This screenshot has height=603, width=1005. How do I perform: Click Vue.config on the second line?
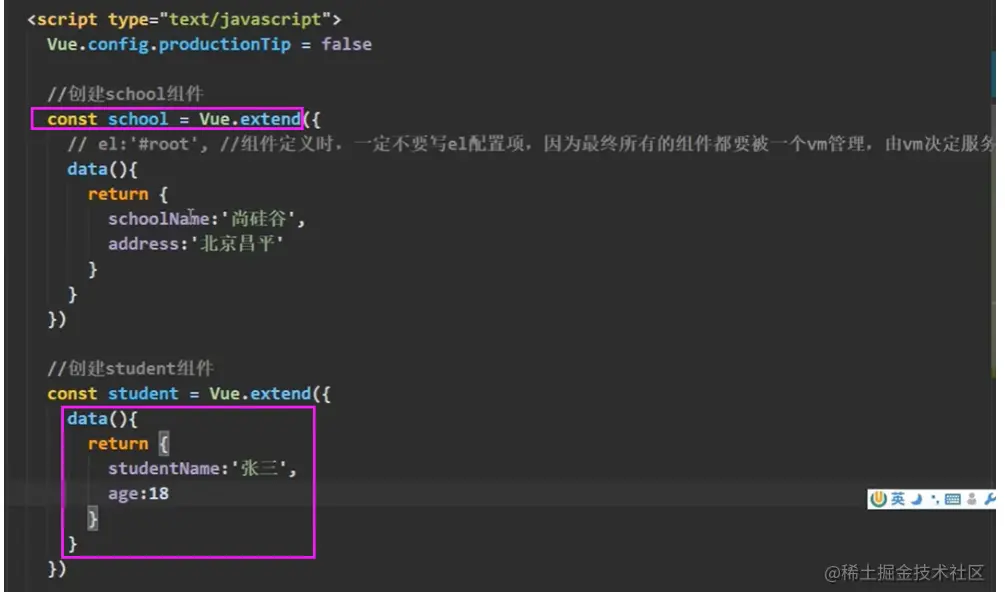pos(97,44)
